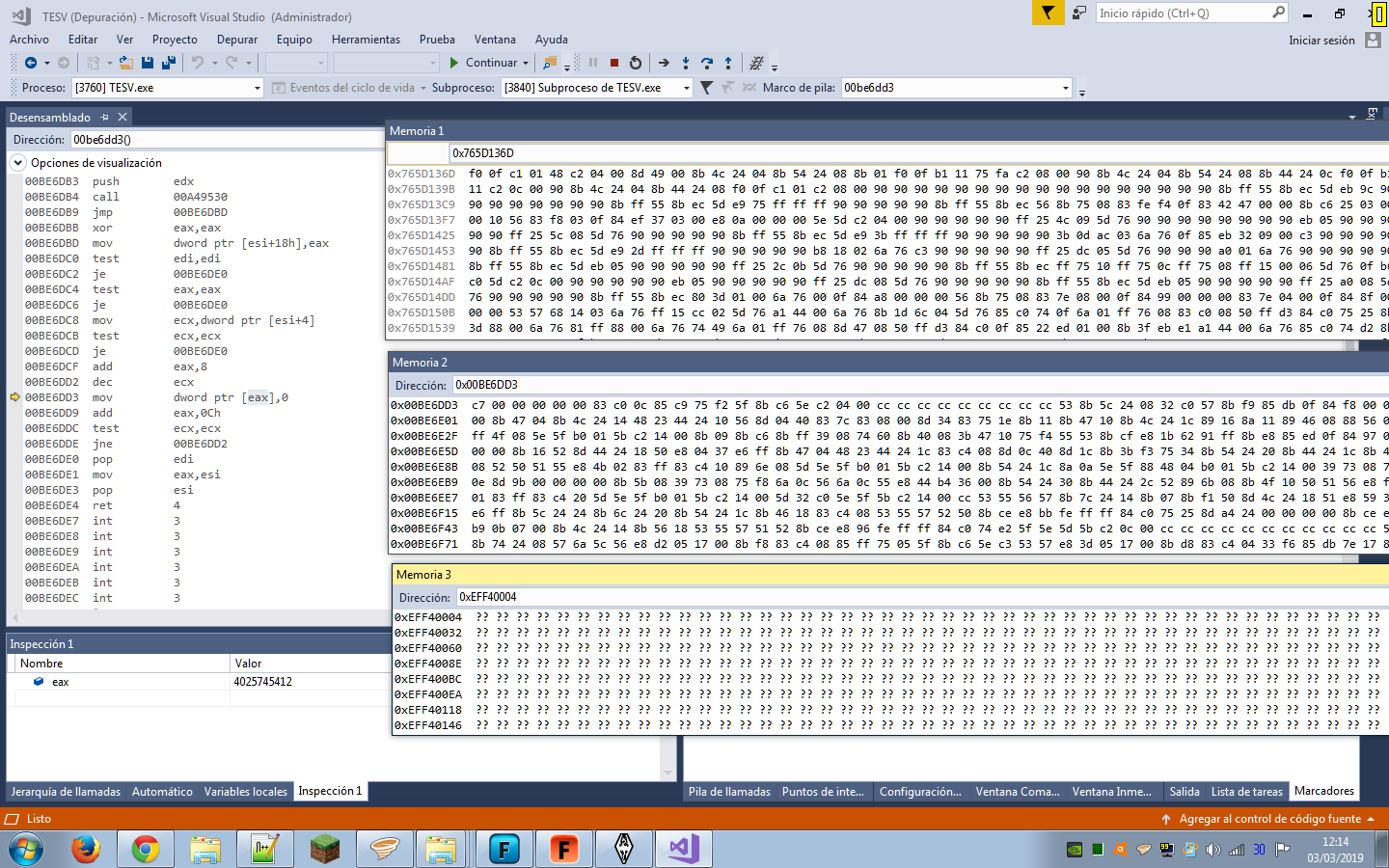Open the Ayuda menu
Viewport: 1389px width, 868px height.
(x=552, y=40)
